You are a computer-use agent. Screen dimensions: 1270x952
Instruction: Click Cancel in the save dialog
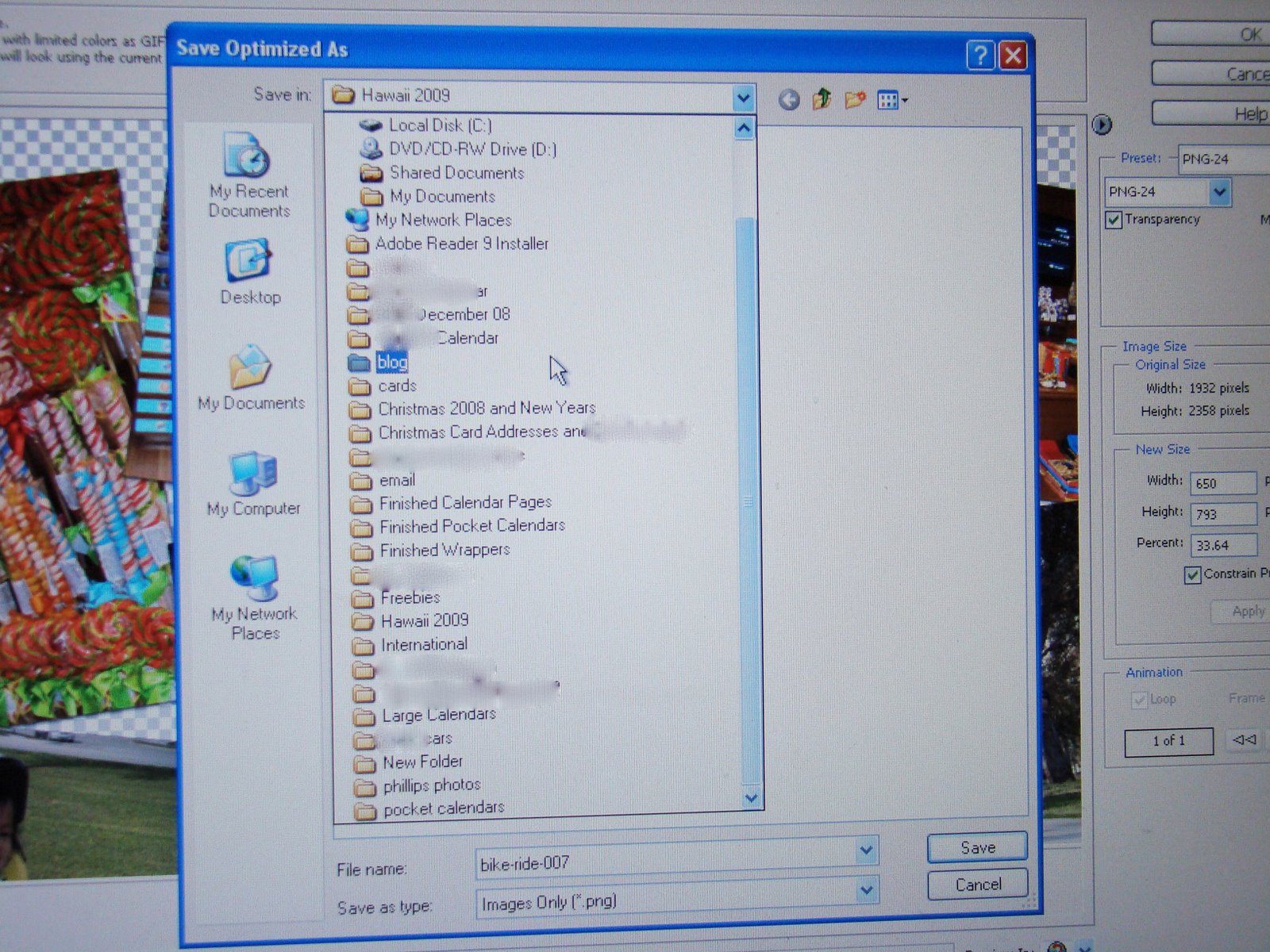tap(978, 885)
